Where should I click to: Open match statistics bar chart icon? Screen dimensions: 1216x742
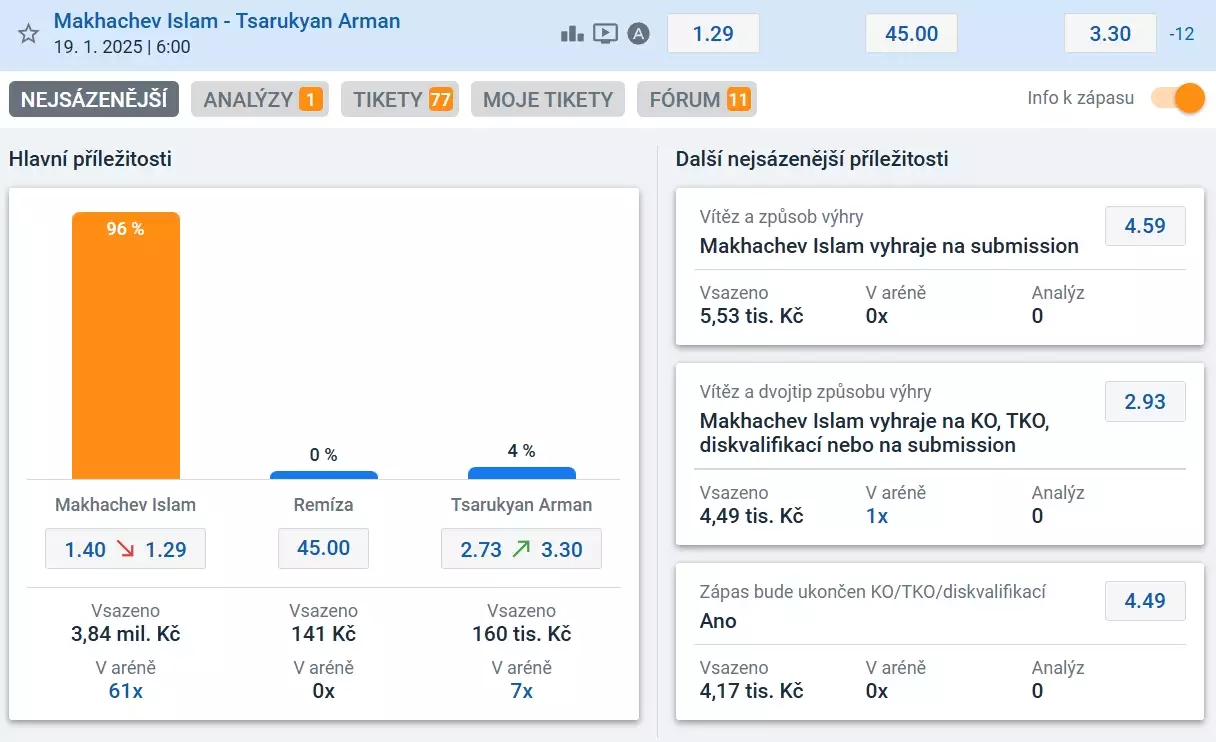click(x=572, y=34)
